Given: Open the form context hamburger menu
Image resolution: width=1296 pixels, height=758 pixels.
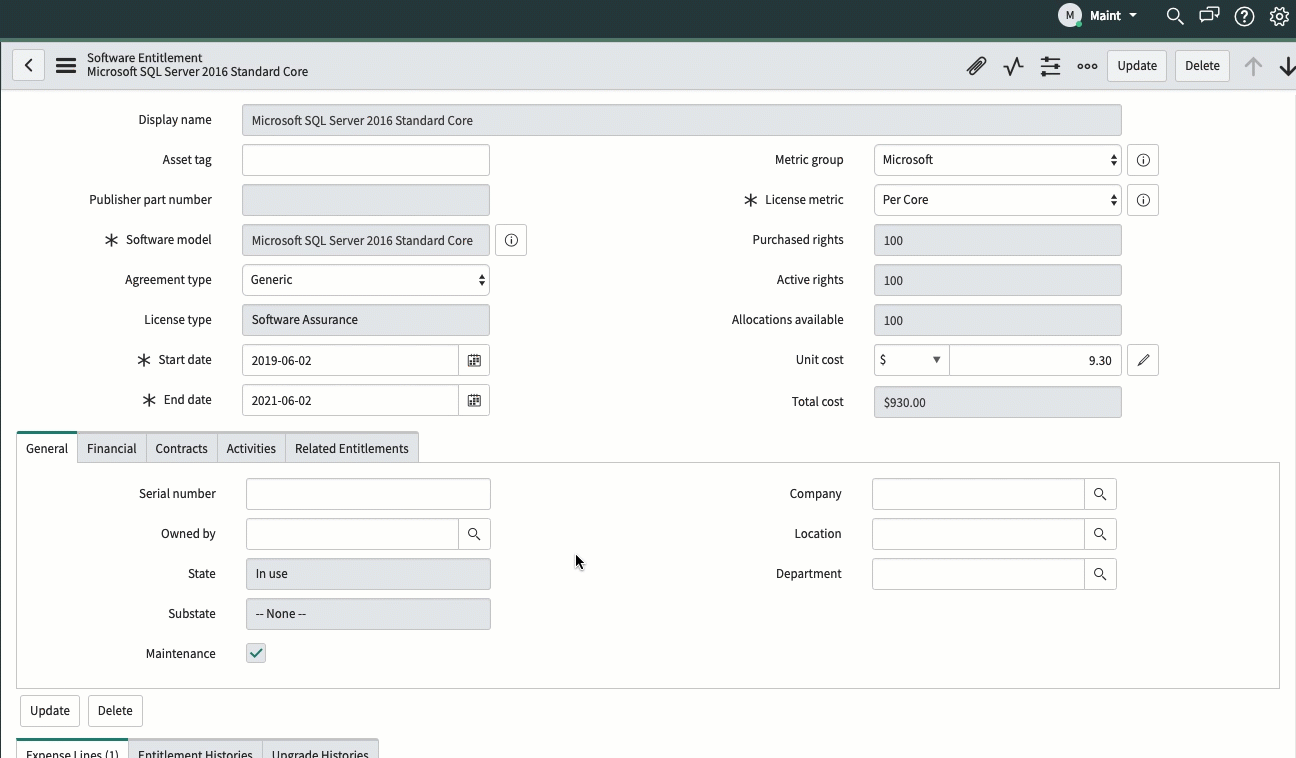Looking at the screenshot, I should coord(66,66).
